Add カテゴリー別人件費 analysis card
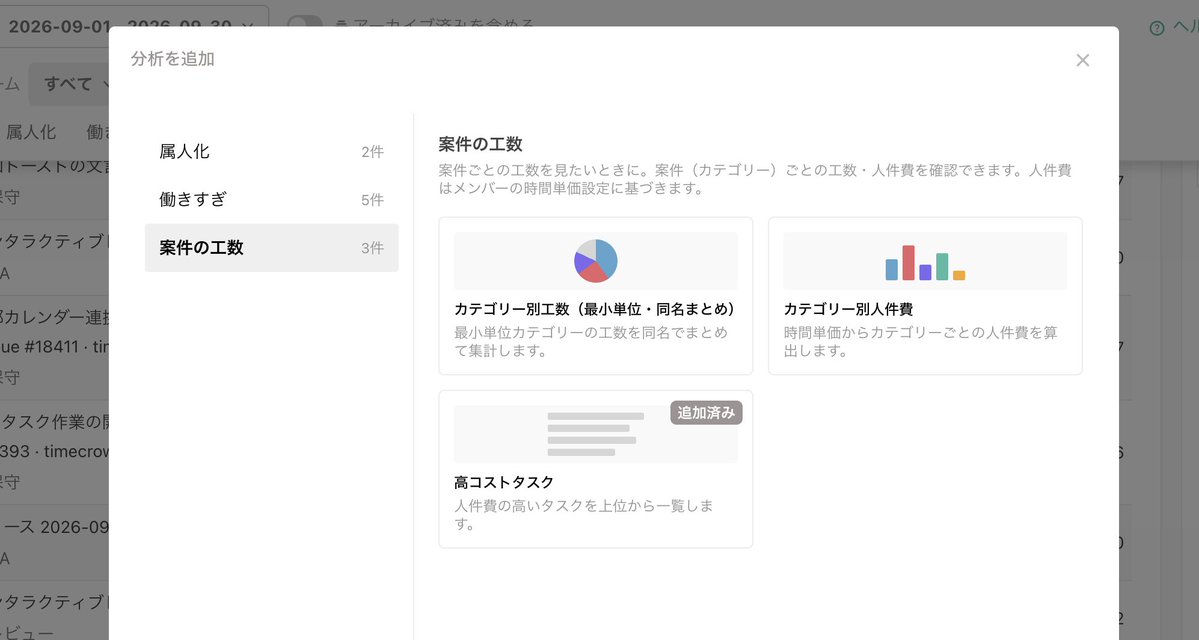Image resolution: width=1199 pixels, height=640 pixels. pos(925,296)
